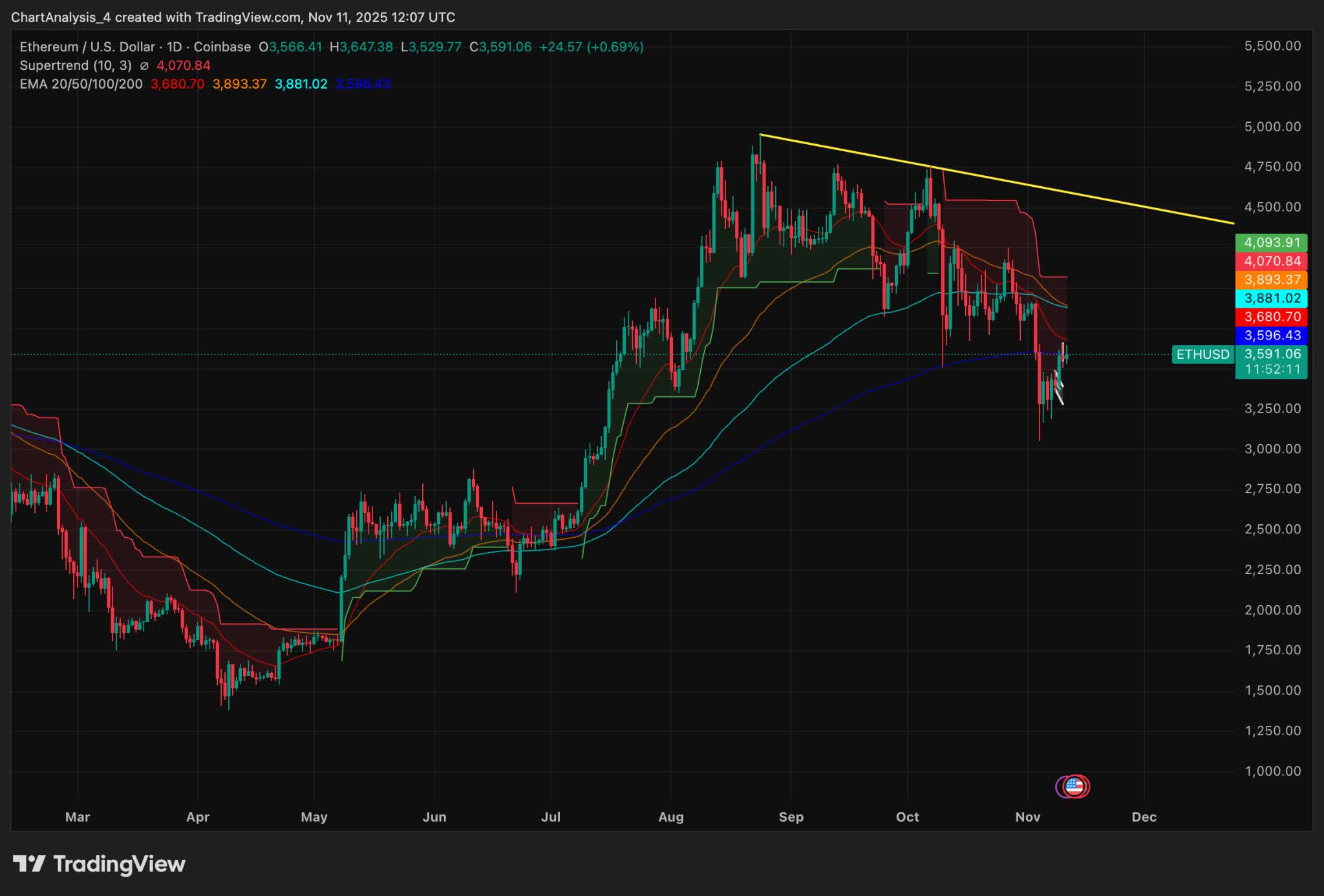Click the Nov label on the time axis
Image resolution: width=1324 pixels, height=896 pixels.
[x=1028, y=817]
